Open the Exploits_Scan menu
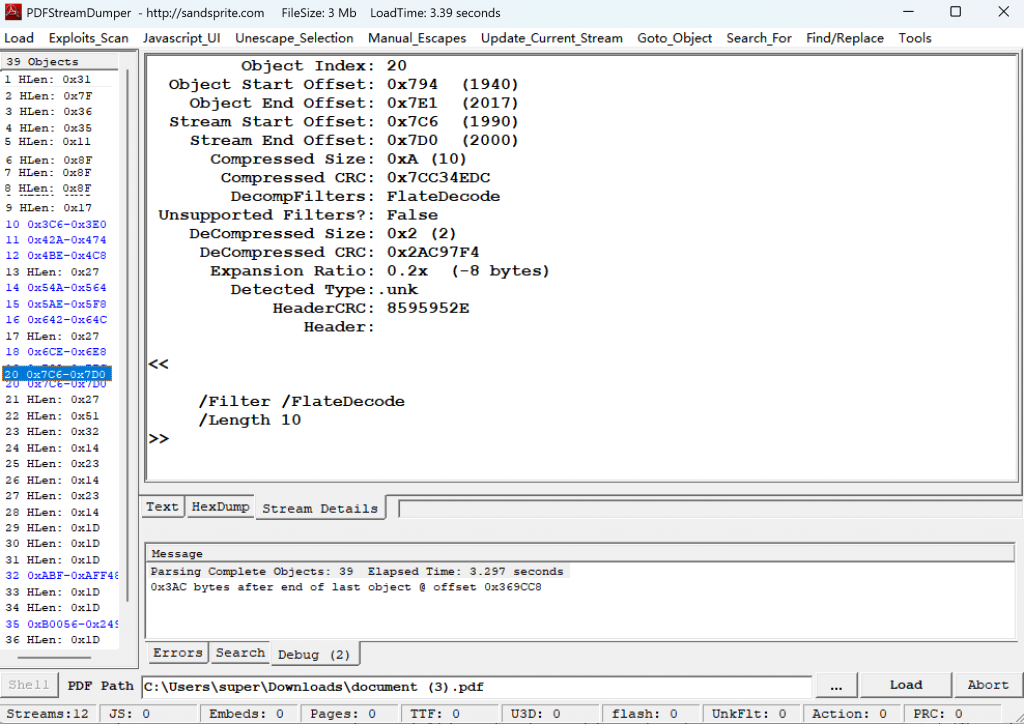The image size is (1024, 724). click(88, 38)
